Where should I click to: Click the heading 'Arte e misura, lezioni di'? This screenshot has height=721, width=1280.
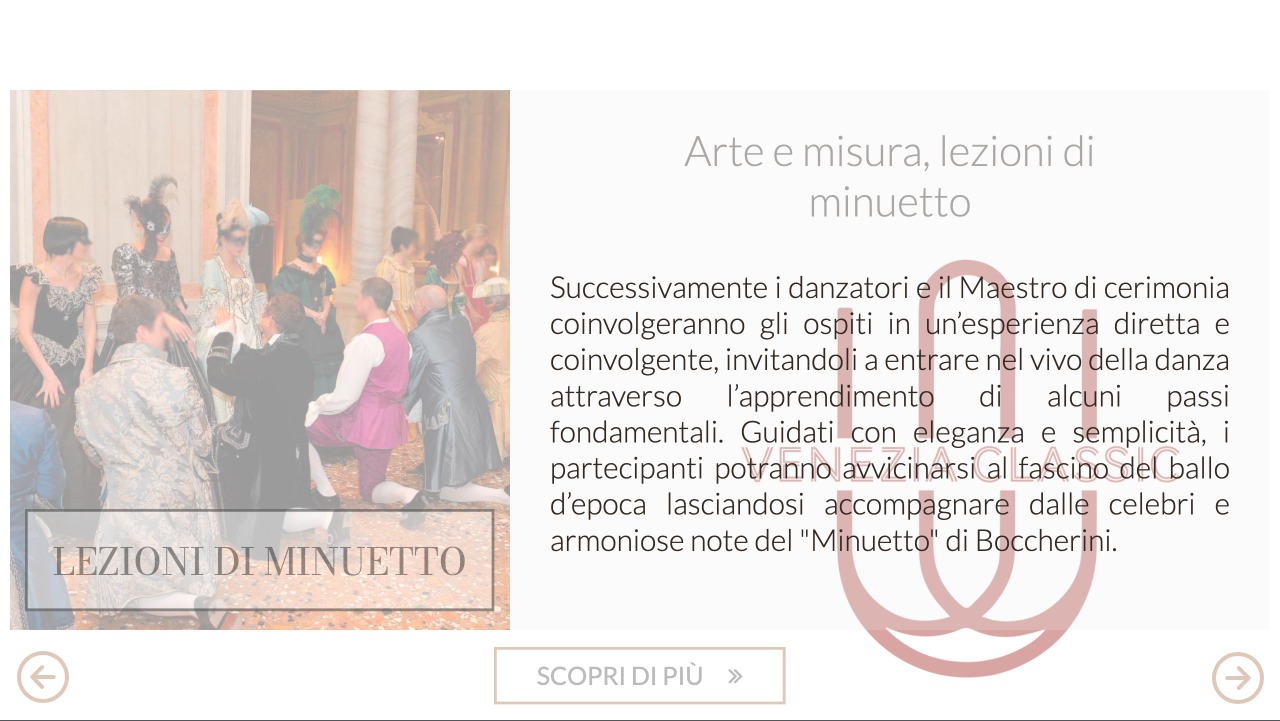click(x=889, y=151)
